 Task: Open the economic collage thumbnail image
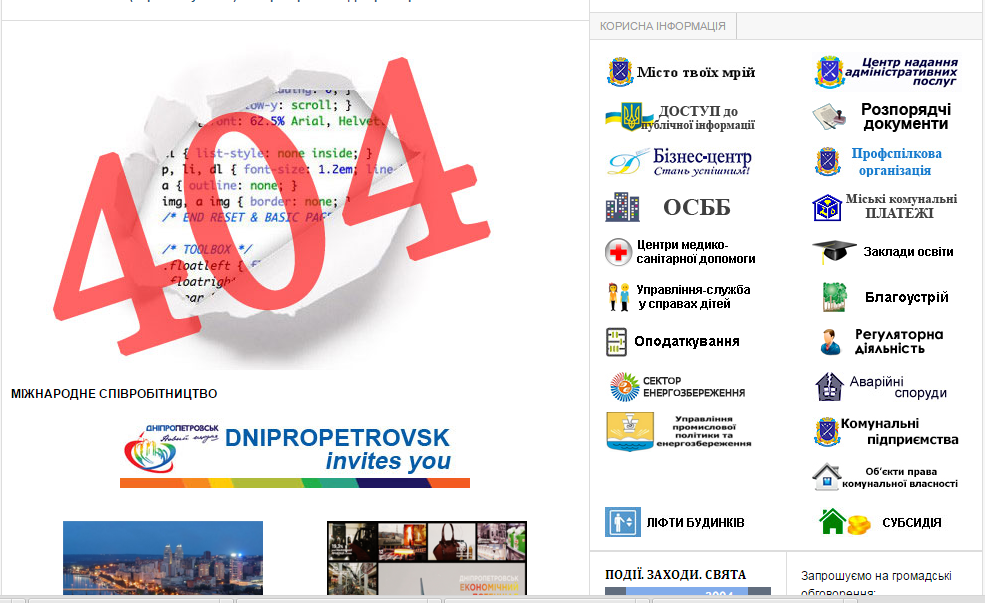click(427, 557)
